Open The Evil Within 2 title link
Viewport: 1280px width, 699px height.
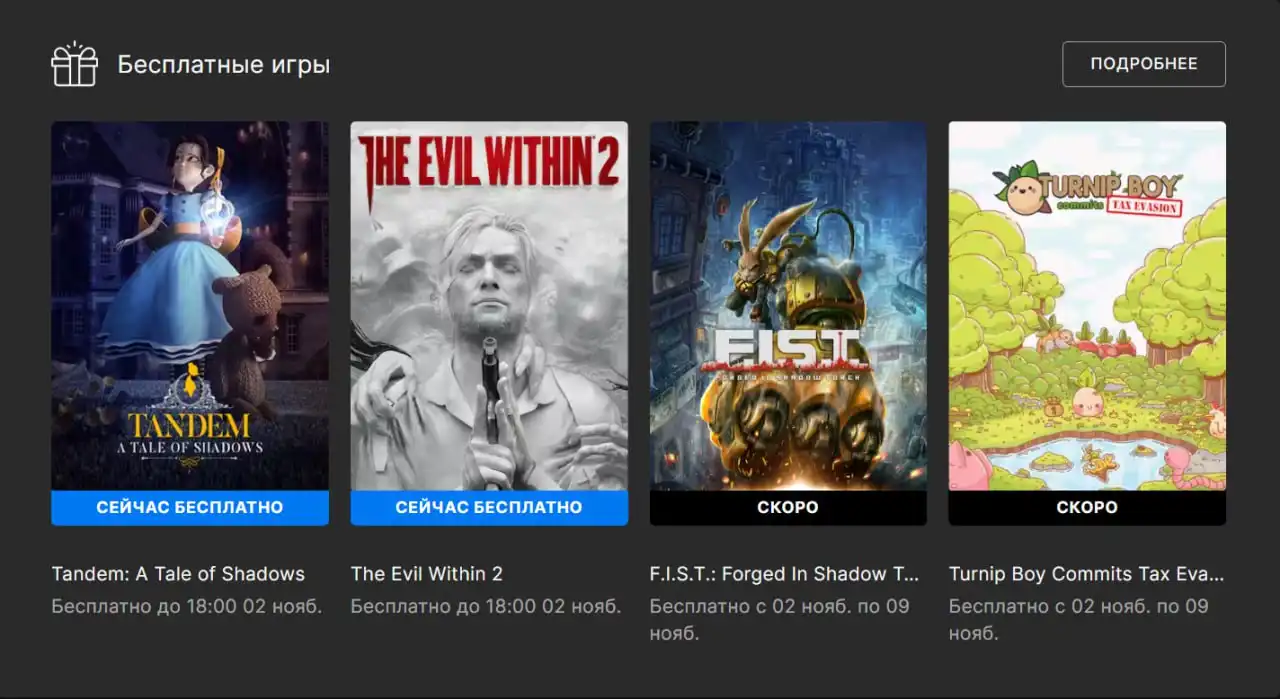[427, 574]
